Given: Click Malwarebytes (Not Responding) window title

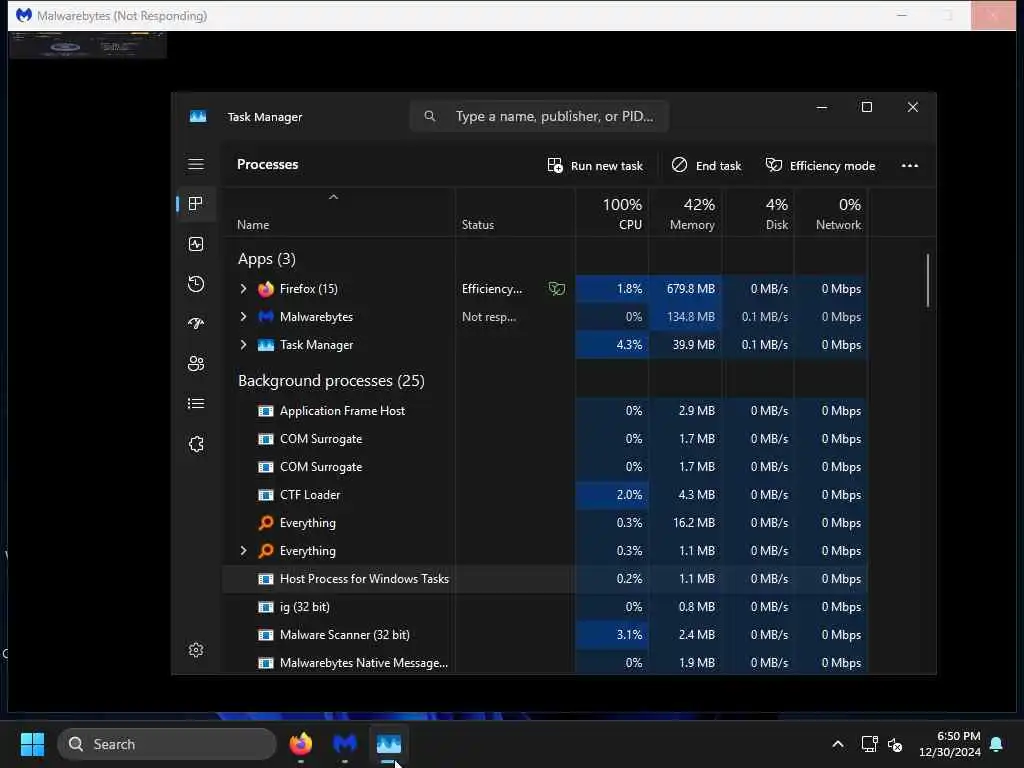Looking at the screenshot, I should point(121,16).
